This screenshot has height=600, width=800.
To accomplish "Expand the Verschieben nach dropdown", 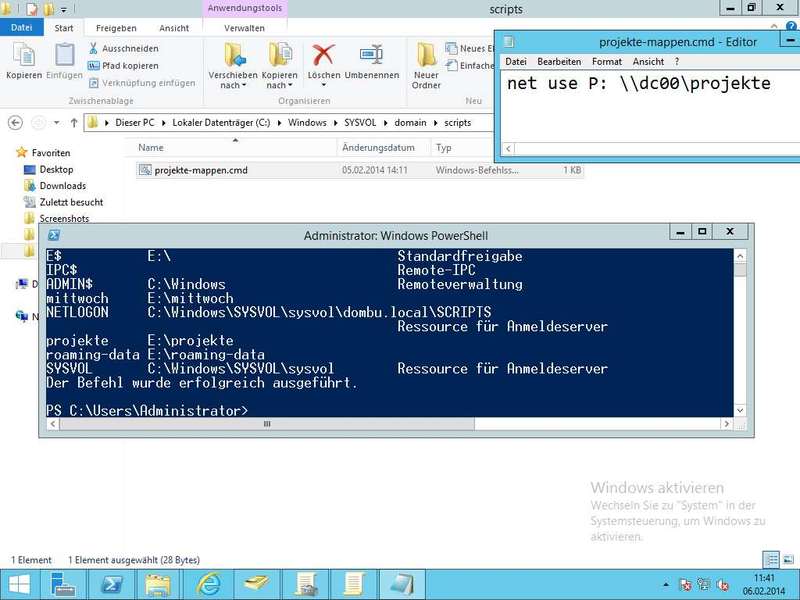I will click(x=232, y=86).
